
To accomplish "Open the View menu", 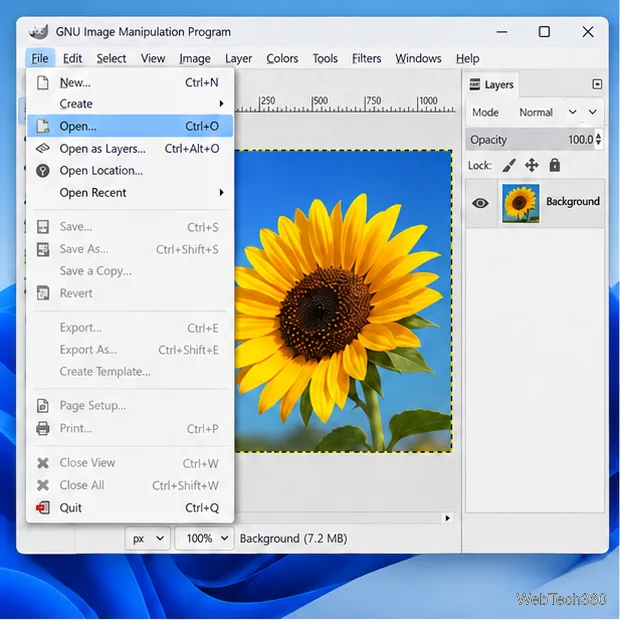I will click(153, 59).
